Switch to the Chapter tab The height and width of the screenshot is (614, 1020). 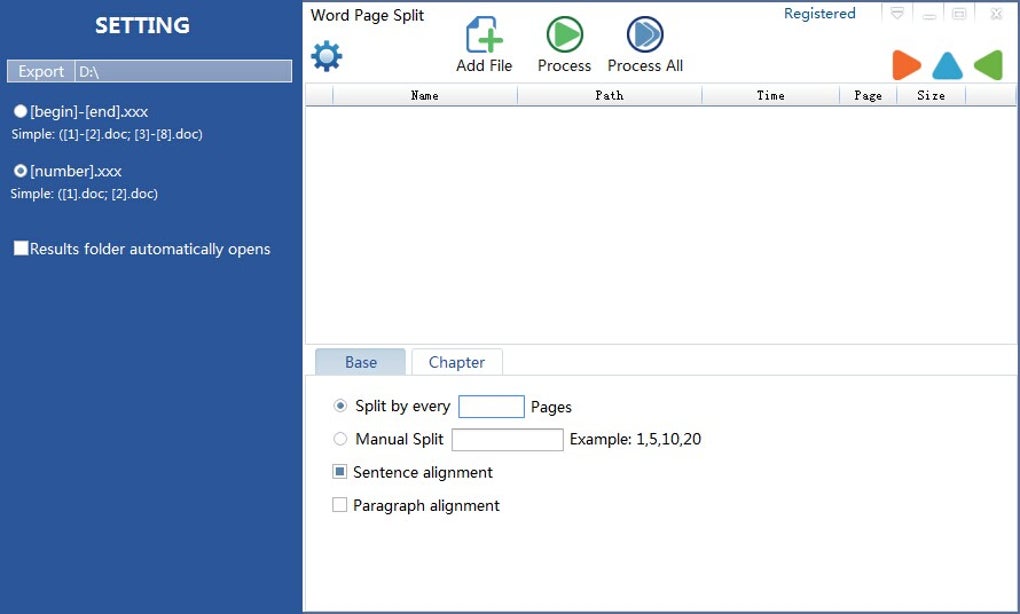point(457,362)
